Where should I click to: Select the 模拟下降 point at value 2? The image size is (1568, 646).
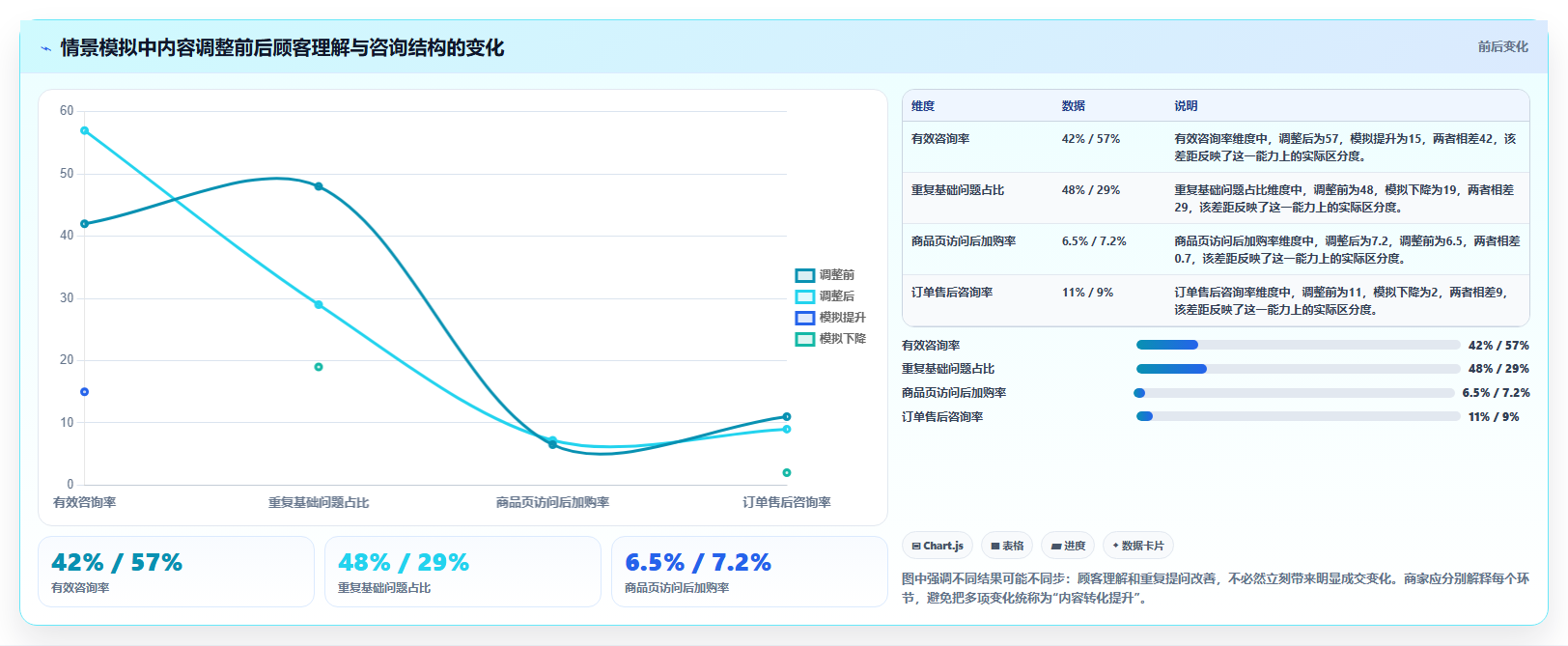(x=787, y=473)
